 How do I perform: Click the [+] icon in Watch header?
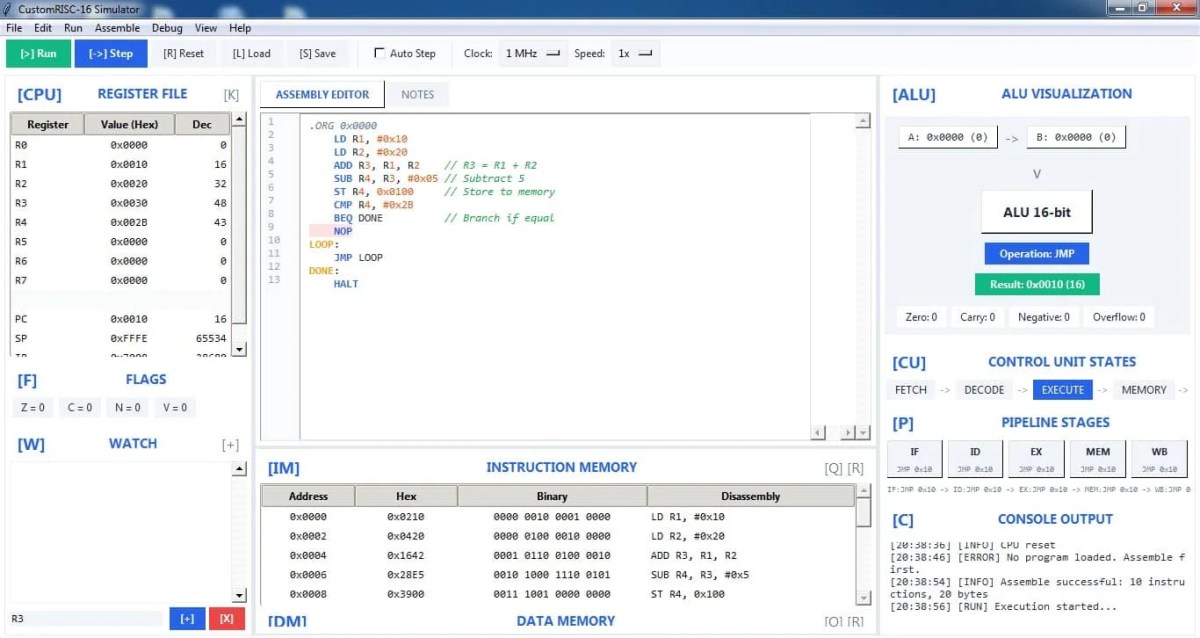[231, 445]
